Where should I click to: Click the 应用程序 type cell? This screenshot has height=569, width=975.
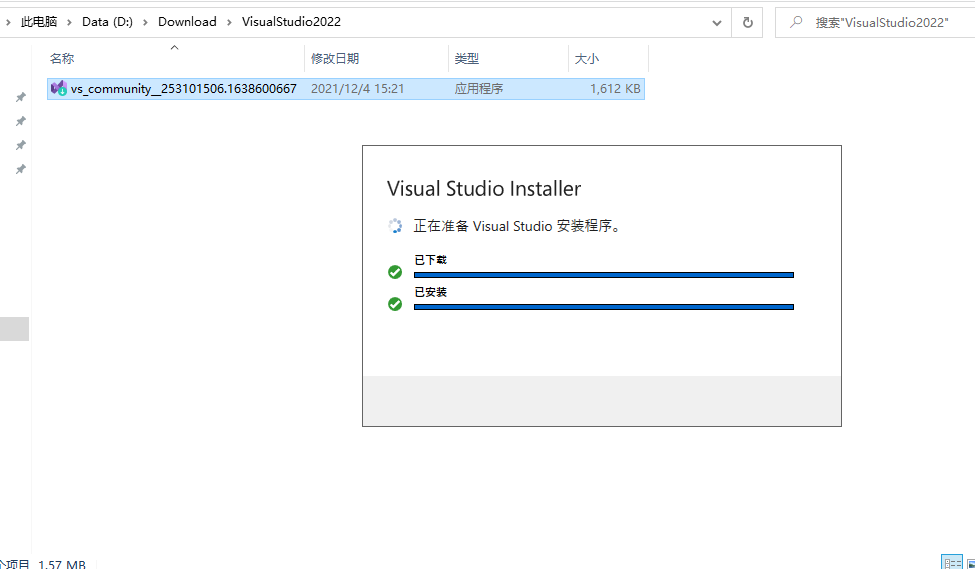(x=479, y=89)
